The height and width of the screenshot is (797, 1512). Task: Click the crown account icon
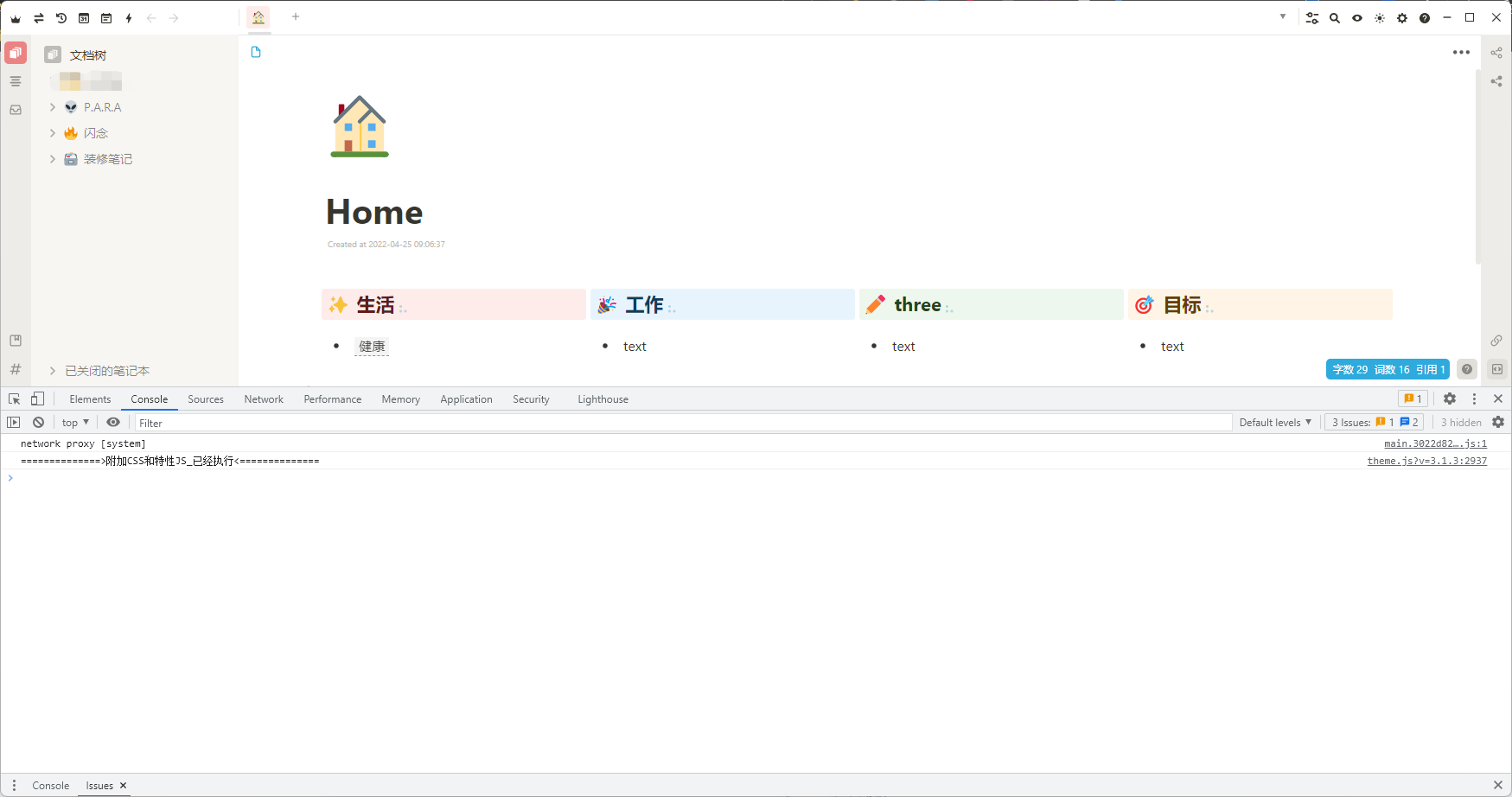pyautogui.click(x=16, y=18)
